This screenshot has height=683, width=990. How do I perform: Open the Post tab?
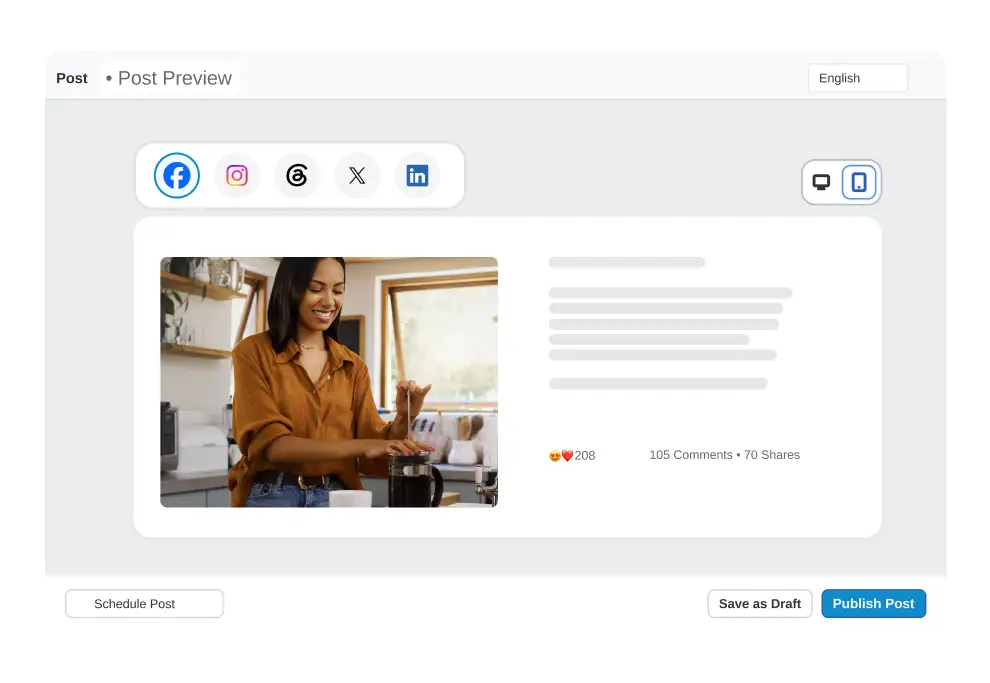[72, 78]
